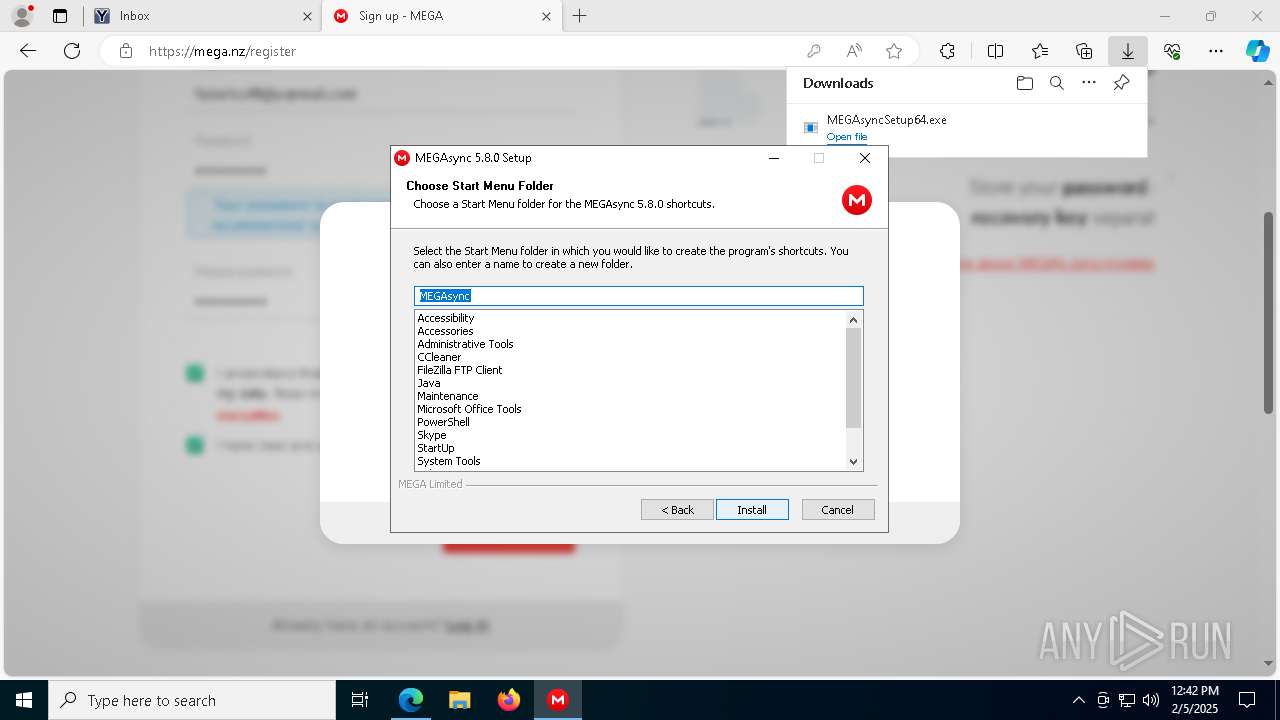
Task: Open the tab actions menu icon
Action: (x=60, y=16)
